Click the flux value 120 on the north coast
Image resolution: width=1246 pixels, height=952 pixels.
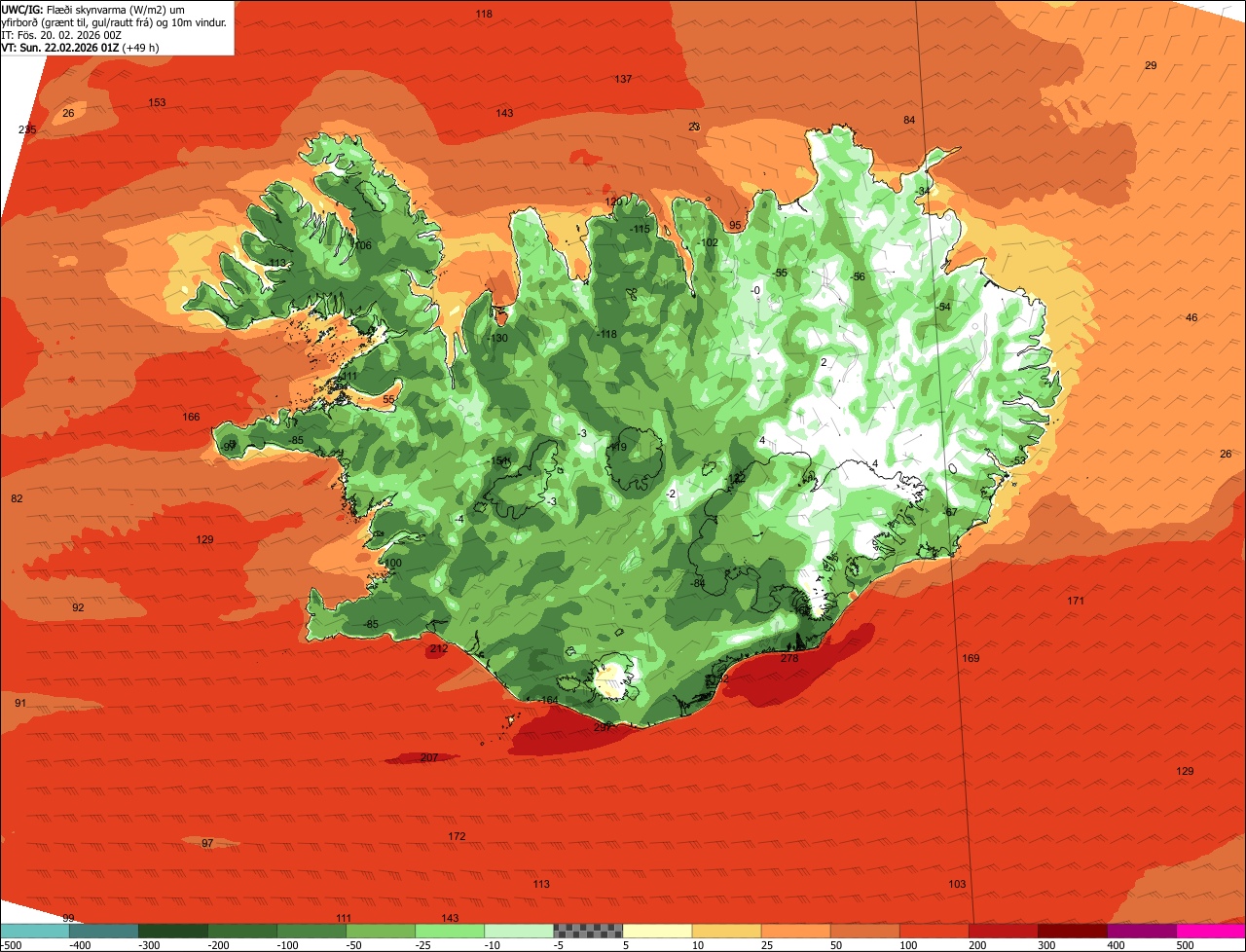(x=613, y=202)
